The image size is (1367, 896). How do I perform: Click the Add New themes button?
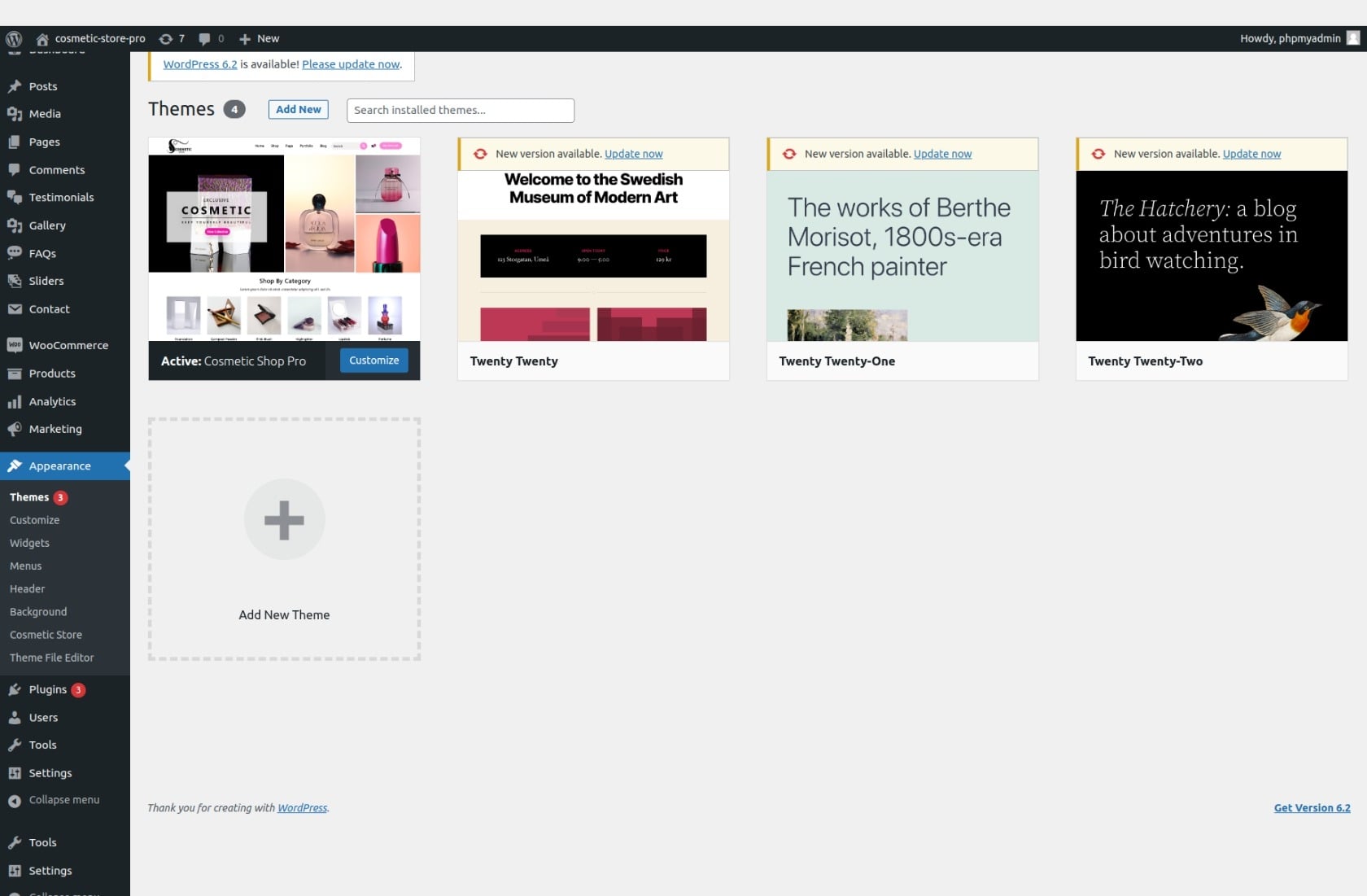[x=298, y=109]
